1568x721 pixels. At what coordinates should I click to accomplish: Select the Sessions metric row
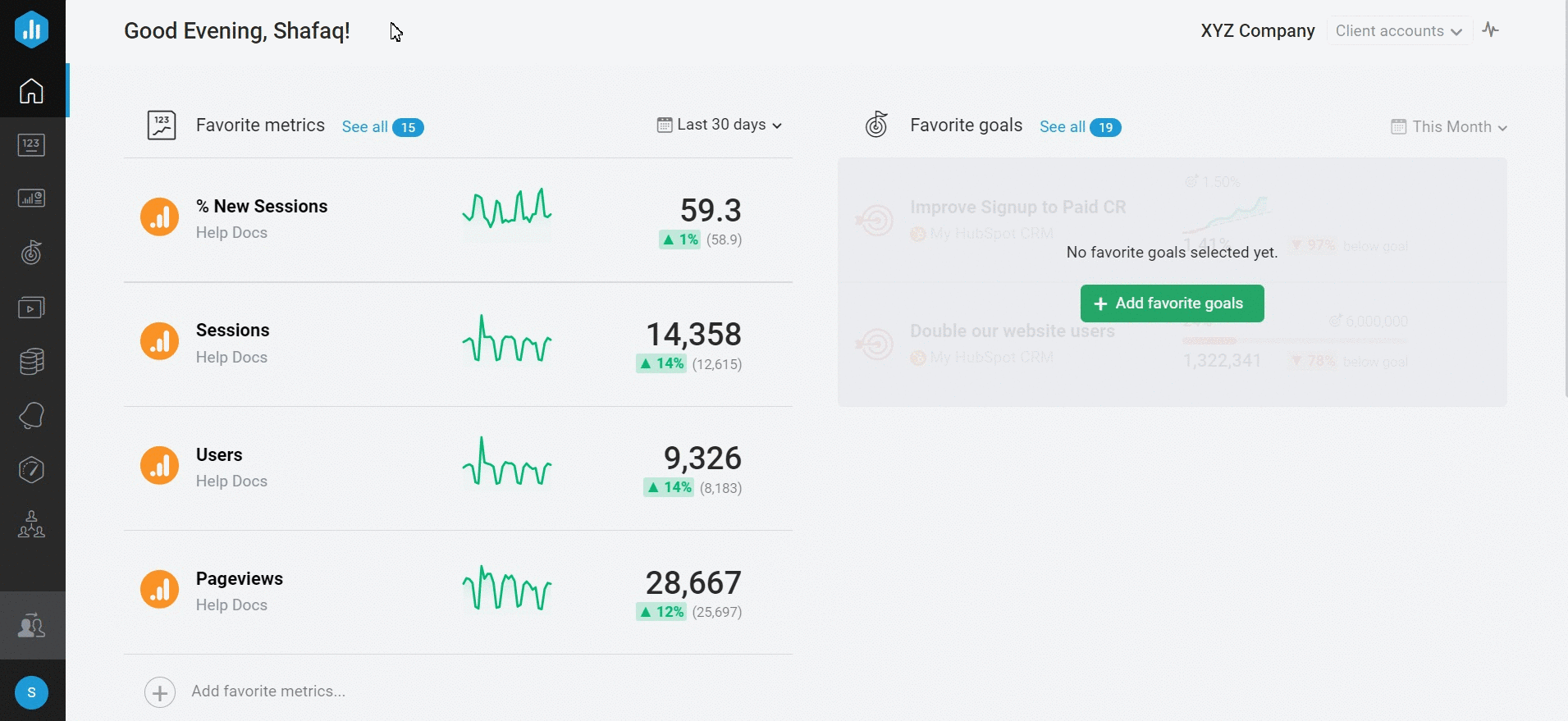(233, 331)
